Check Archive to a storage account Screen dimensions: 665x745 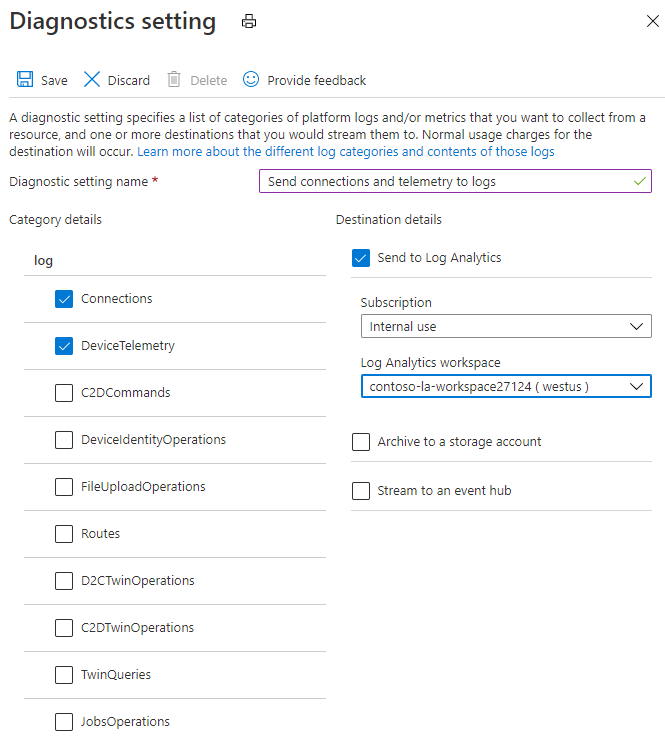pyautogui.click(x=361, y=442)
